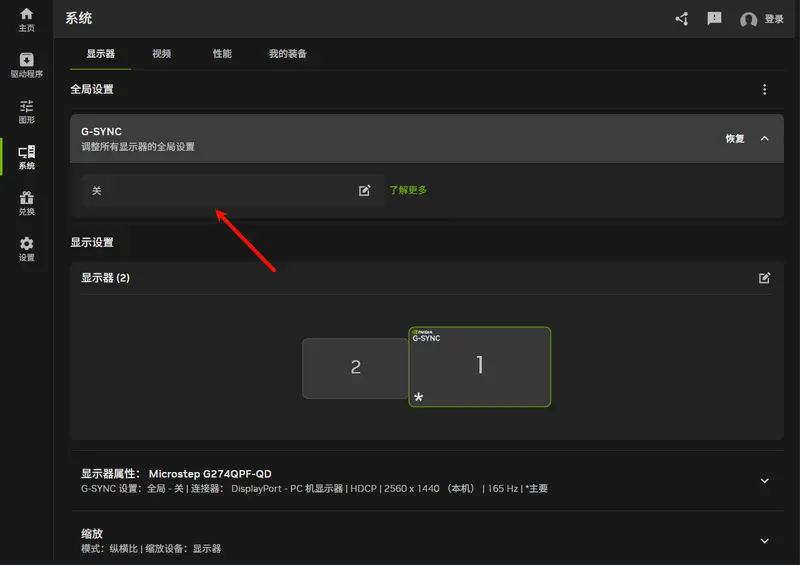Select display 1 G-SYNC thumbnail
The image size is (800, 565).
click(480, 367)
